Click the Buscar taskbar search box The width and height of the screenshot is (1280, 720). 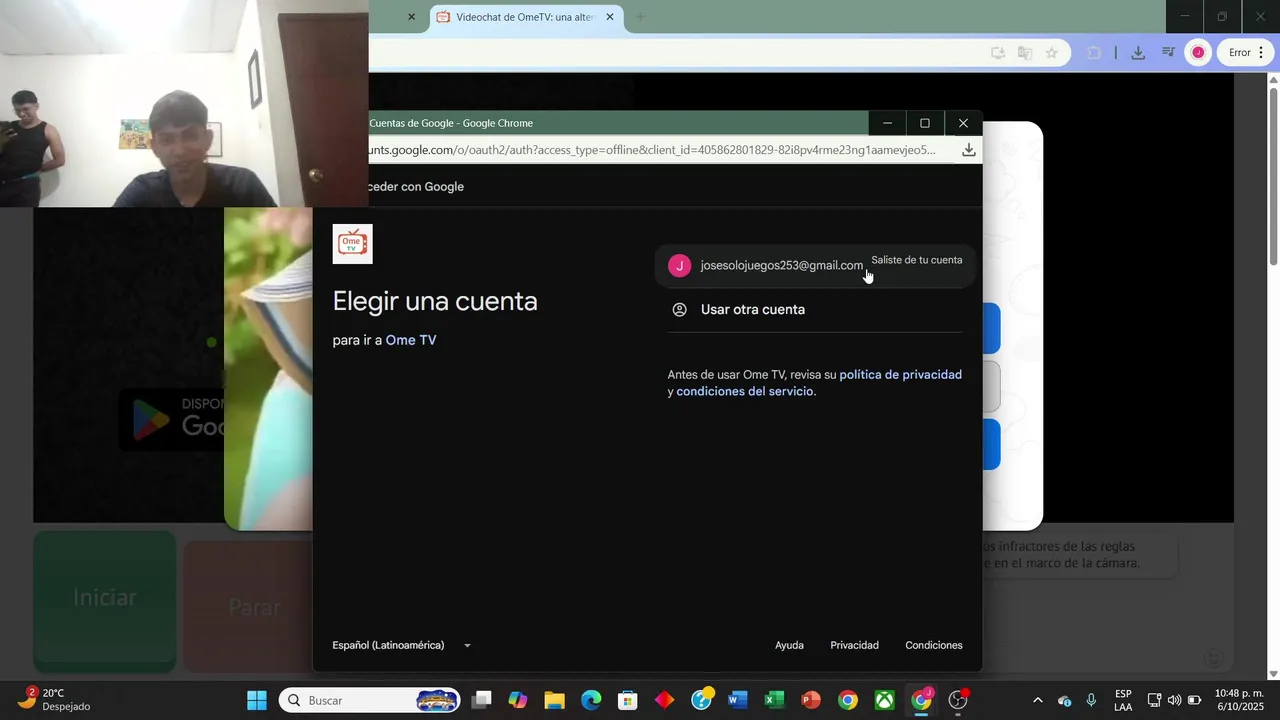tap(370, 700)
